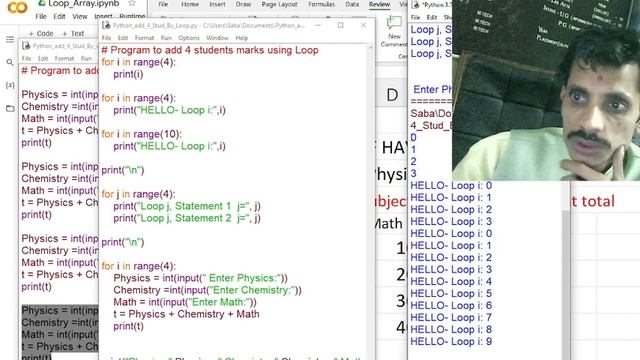Click shell output "HELLO- Loop i: 7"
The image size is (640, 360).
(451, 318)
